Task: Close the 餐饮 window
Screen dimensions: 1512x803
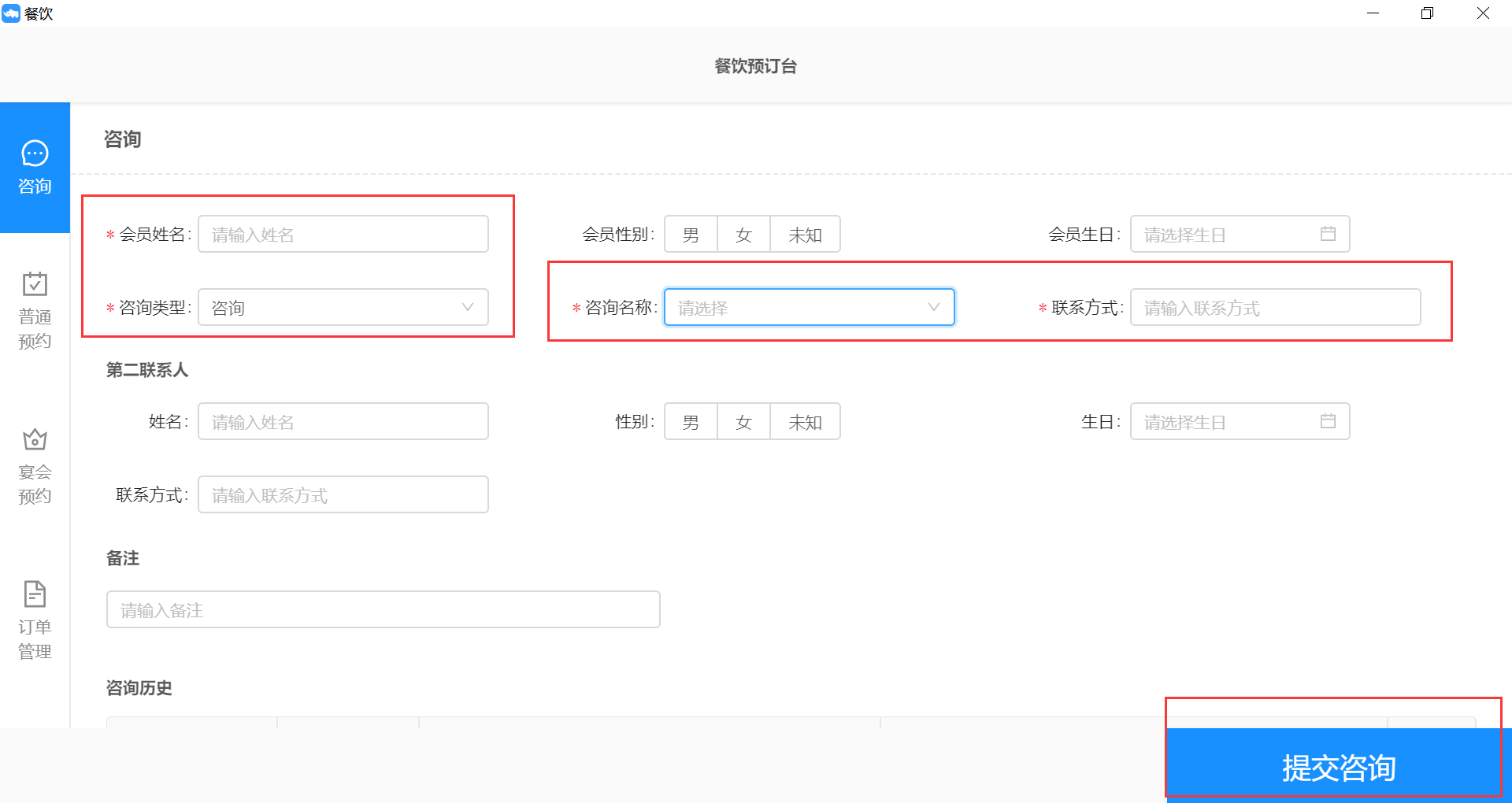Action: (1483, 13)
